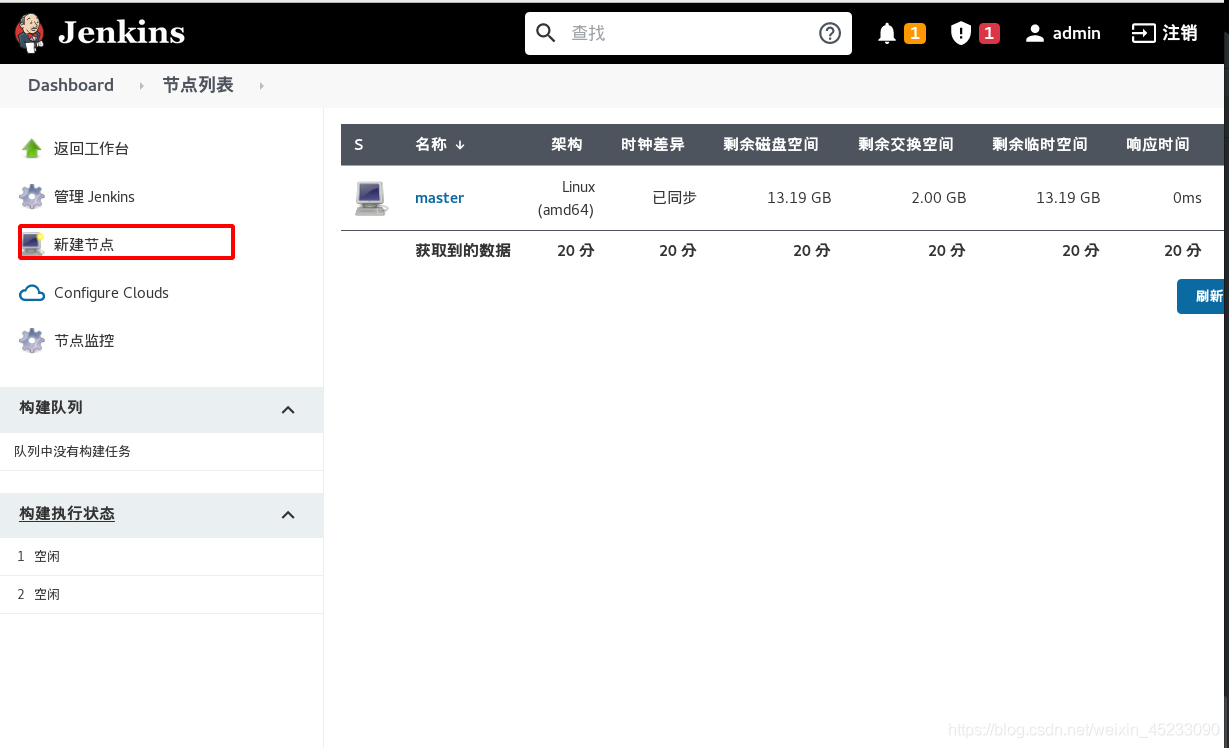Sort by 剩余磁盘空间 column header

point(771,145)
